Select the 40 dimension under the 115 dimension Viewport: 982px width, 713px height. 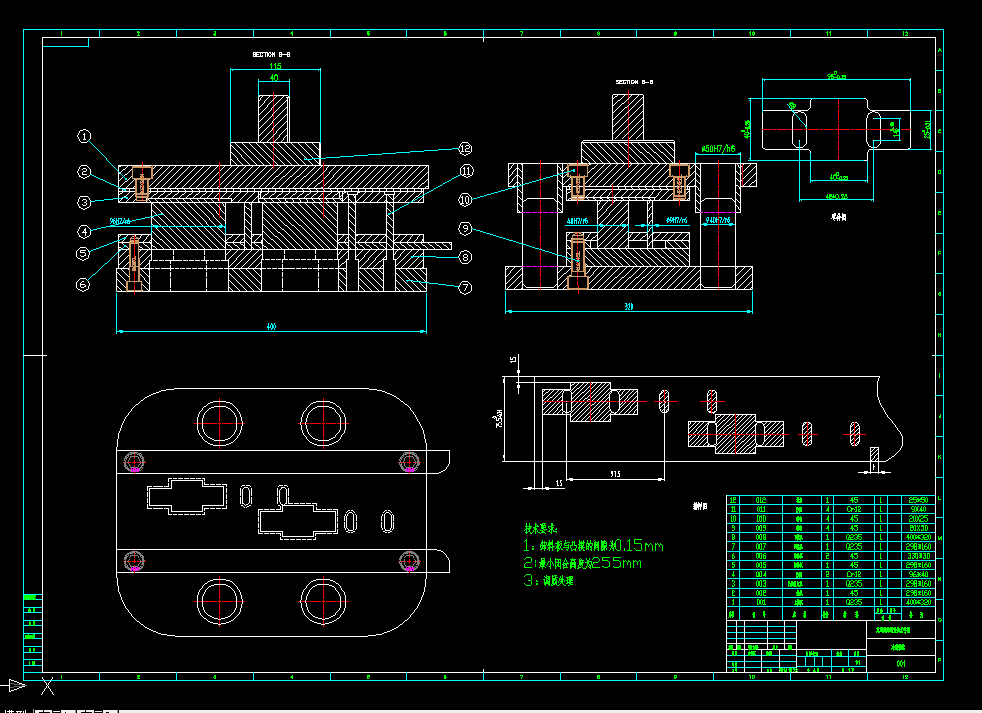pyautogui.click(x=274, y=78)
